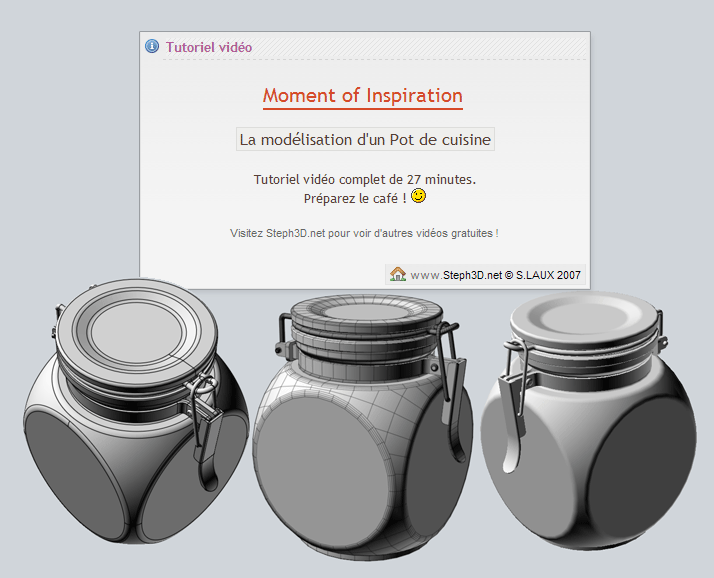714x578 pixels.
Task: Open the Moment of Inspiration link
Action: [362, 96]
